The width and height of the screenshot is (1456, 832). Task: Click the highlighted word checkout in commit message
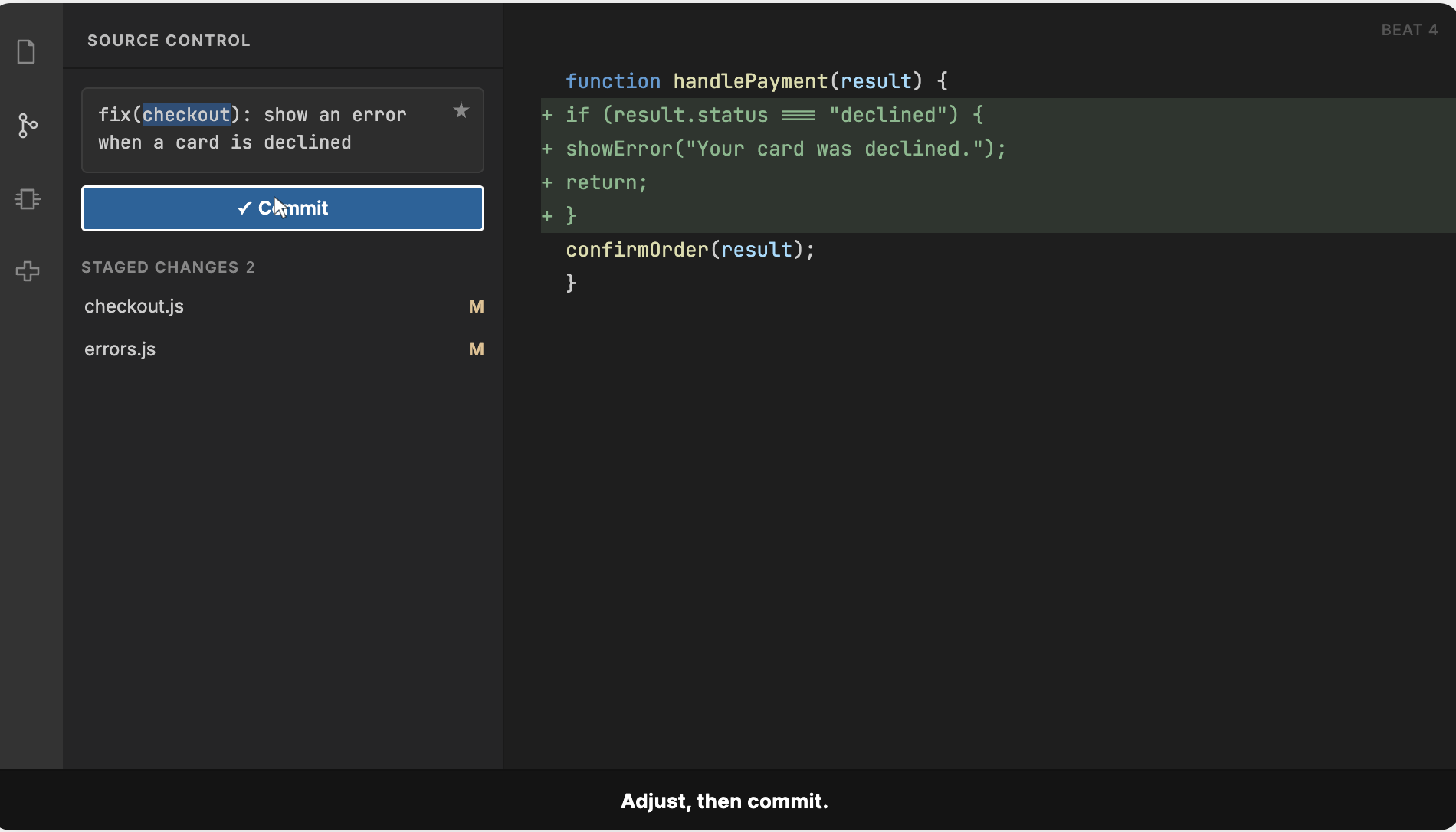coord(186,115)
